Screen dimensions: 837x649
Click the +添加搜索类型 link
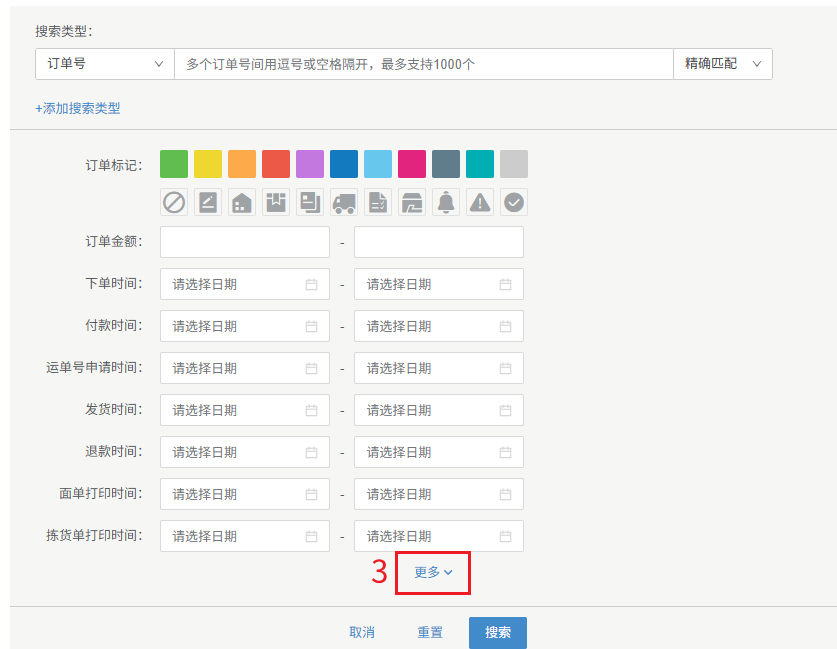(78, 108)
